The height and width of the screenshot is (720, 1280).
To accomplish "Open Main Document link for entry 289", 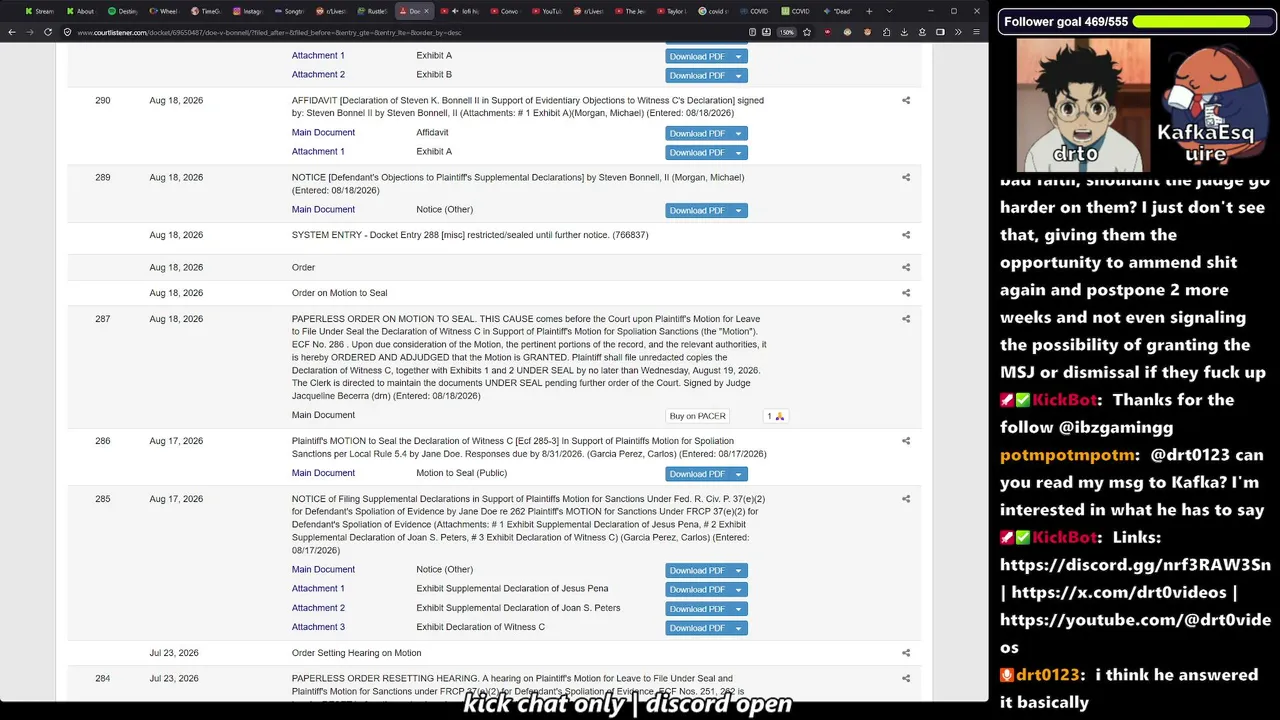I will pos(323,210).
